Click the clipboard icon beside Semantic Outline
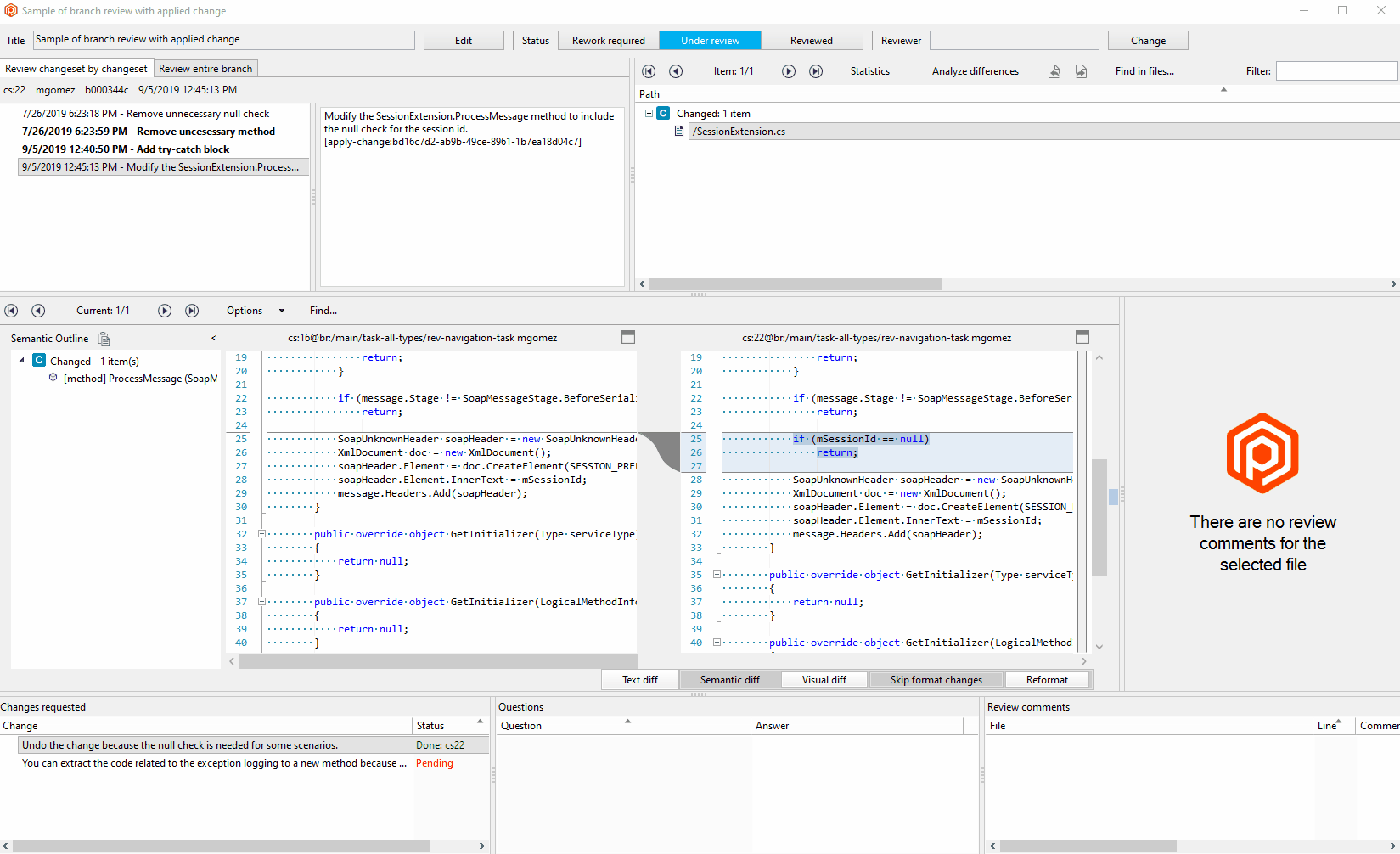Screen dimensions: 1400x854 (x=104, y=338)
